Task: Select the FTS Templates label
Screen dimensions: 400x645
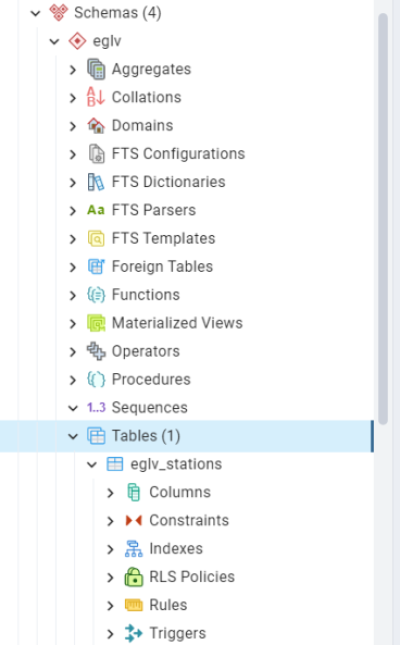Action: [x=163, y=239]
